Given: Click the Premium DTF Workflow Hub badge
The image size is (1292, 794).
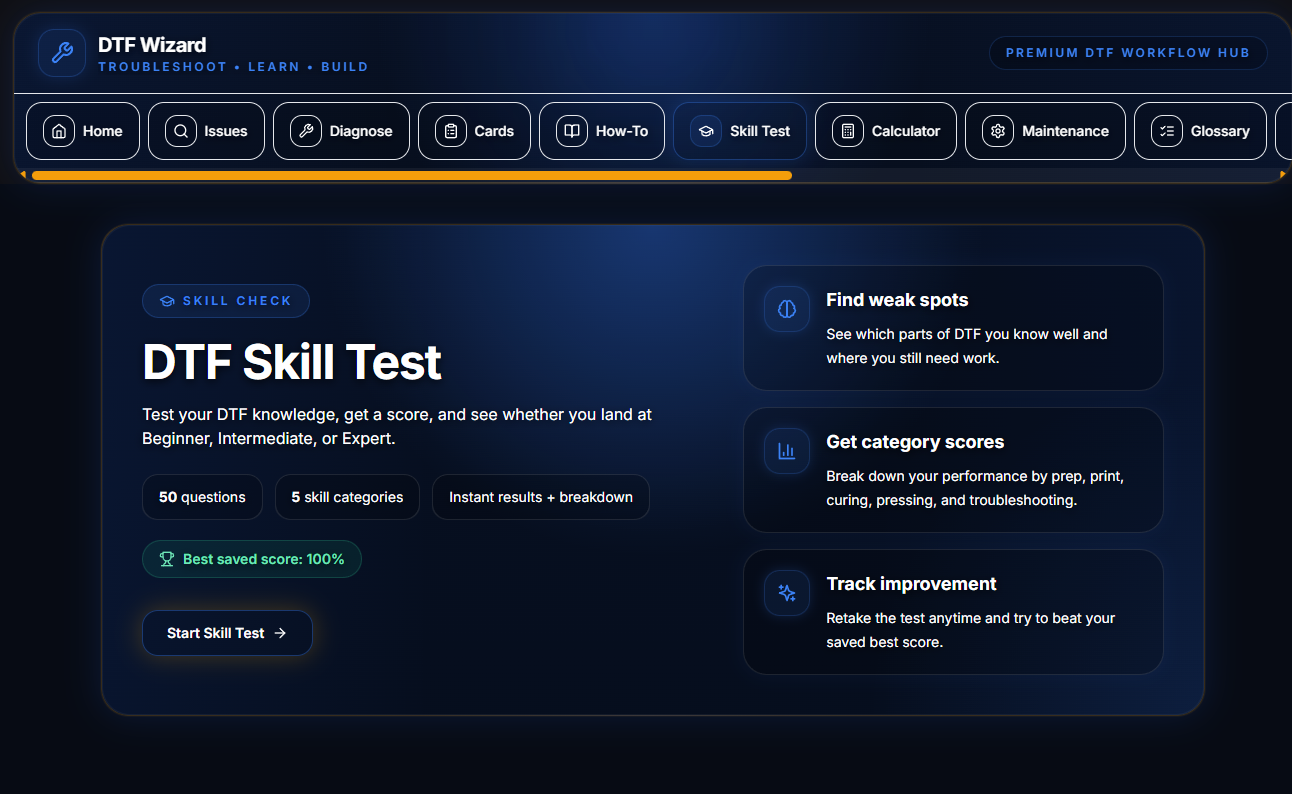Looking at the screenshot, I should [1127, 53].
